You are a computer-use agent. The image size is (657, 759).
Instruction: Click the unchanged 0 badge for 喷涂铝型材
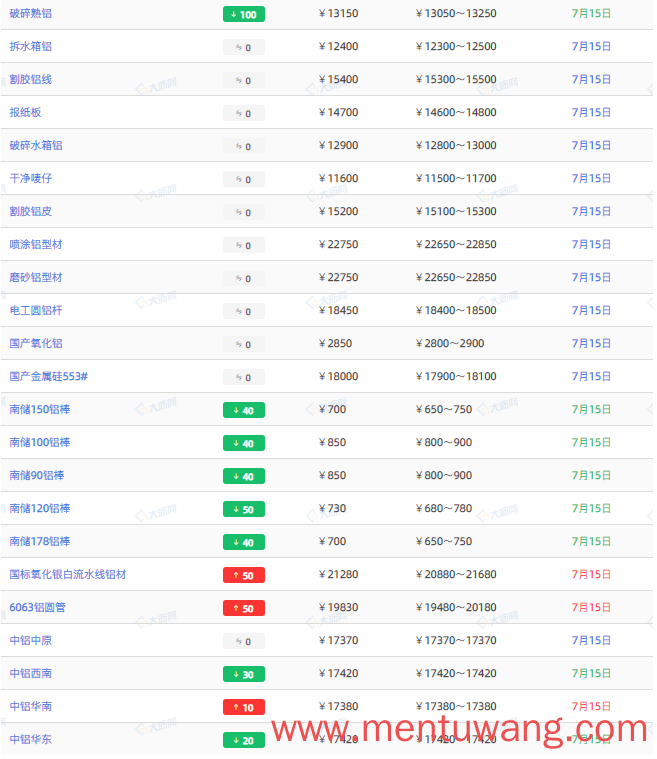pyautogui.click(x=244, y=245)
